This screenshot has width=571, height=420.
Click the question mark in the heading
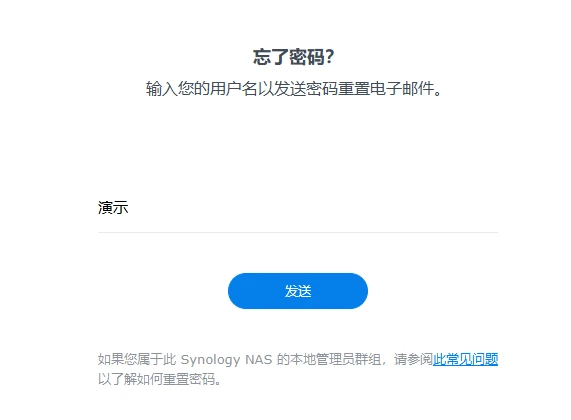[x=330, y=57]
